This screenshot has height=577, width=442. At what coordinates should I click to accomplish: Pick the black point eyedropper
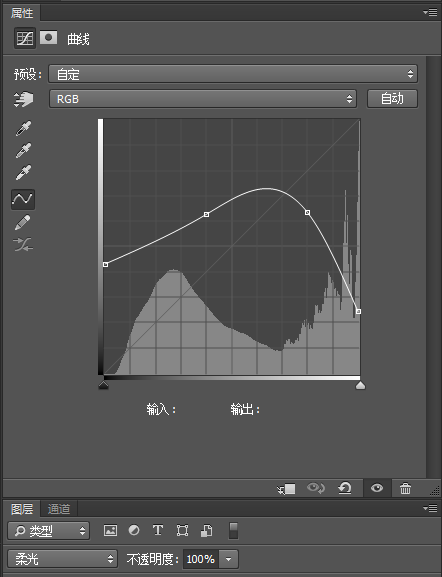tap(24, 128)
